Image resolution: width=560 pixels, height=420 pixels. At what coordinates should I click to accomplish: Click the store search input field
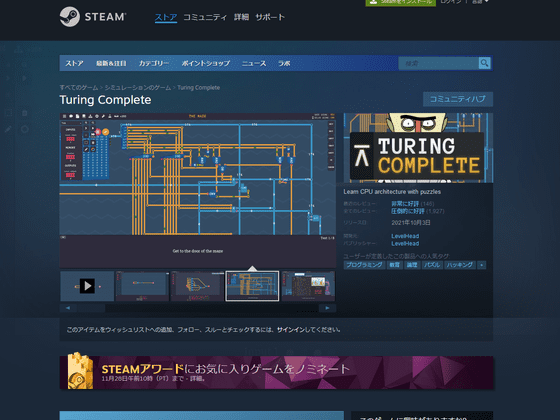(x=438, y=63)
